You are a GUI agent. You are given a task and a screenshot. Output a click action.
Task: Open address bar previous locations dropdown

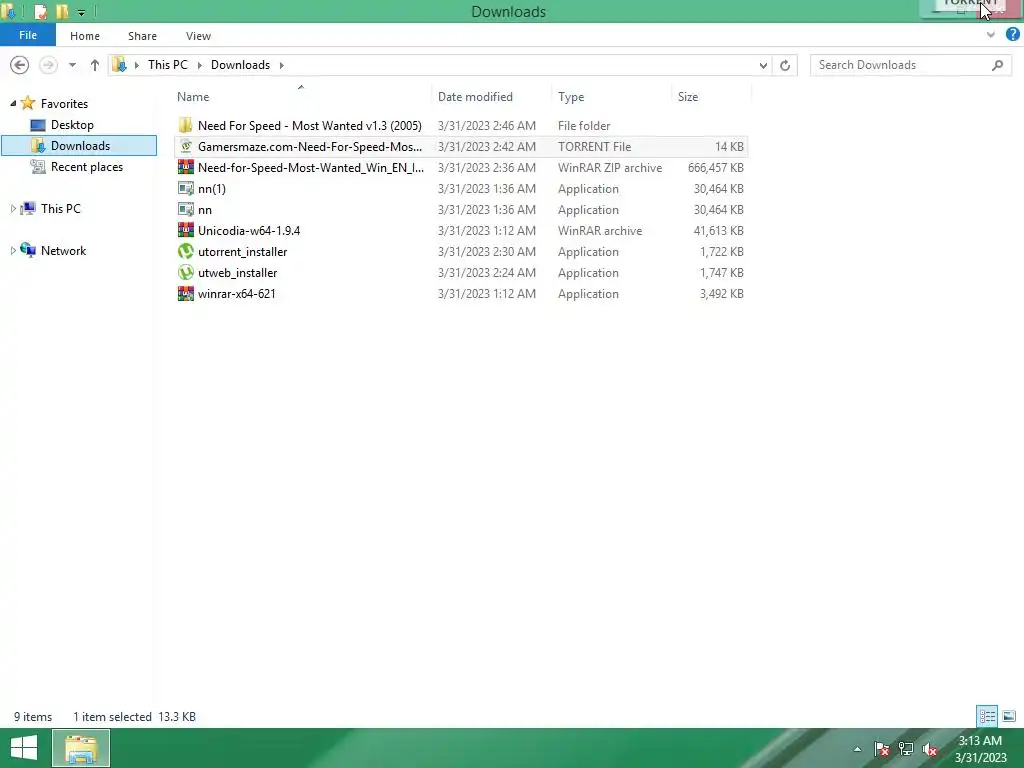pos(763,65)
